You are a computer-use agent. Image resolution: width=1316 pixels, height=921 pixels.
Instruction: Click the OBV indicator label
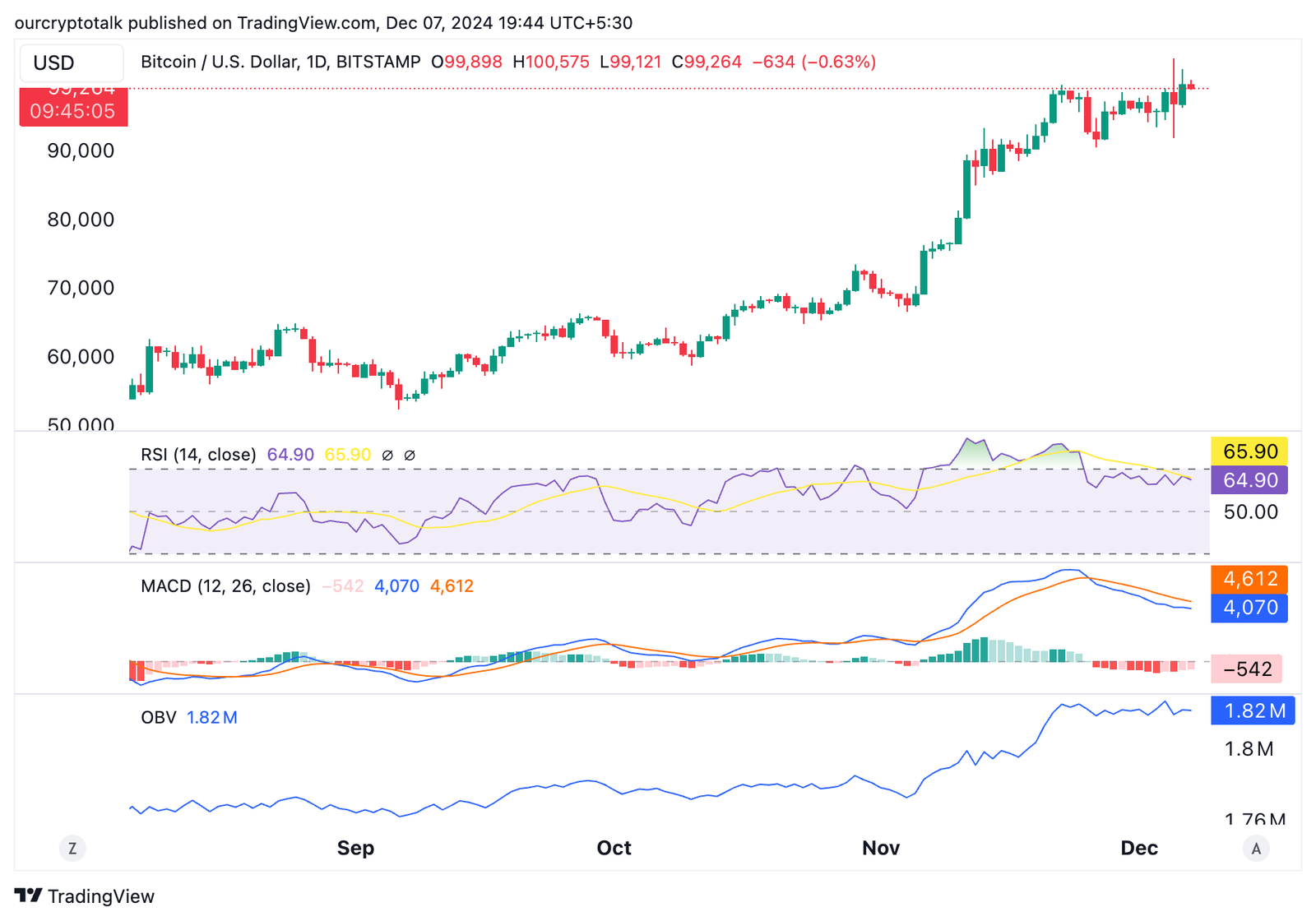point(159,717)
